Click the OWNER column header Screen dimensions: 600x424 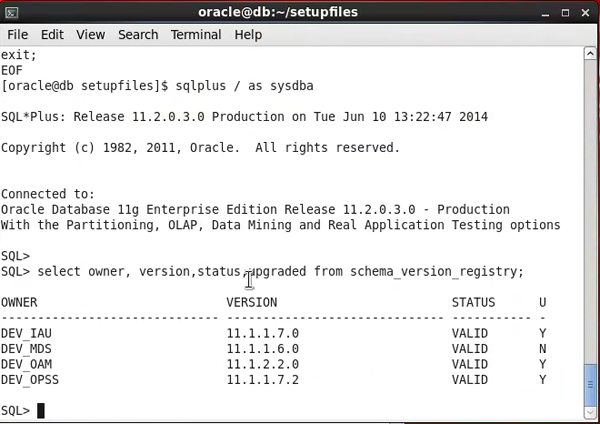[x=19, y=302]
